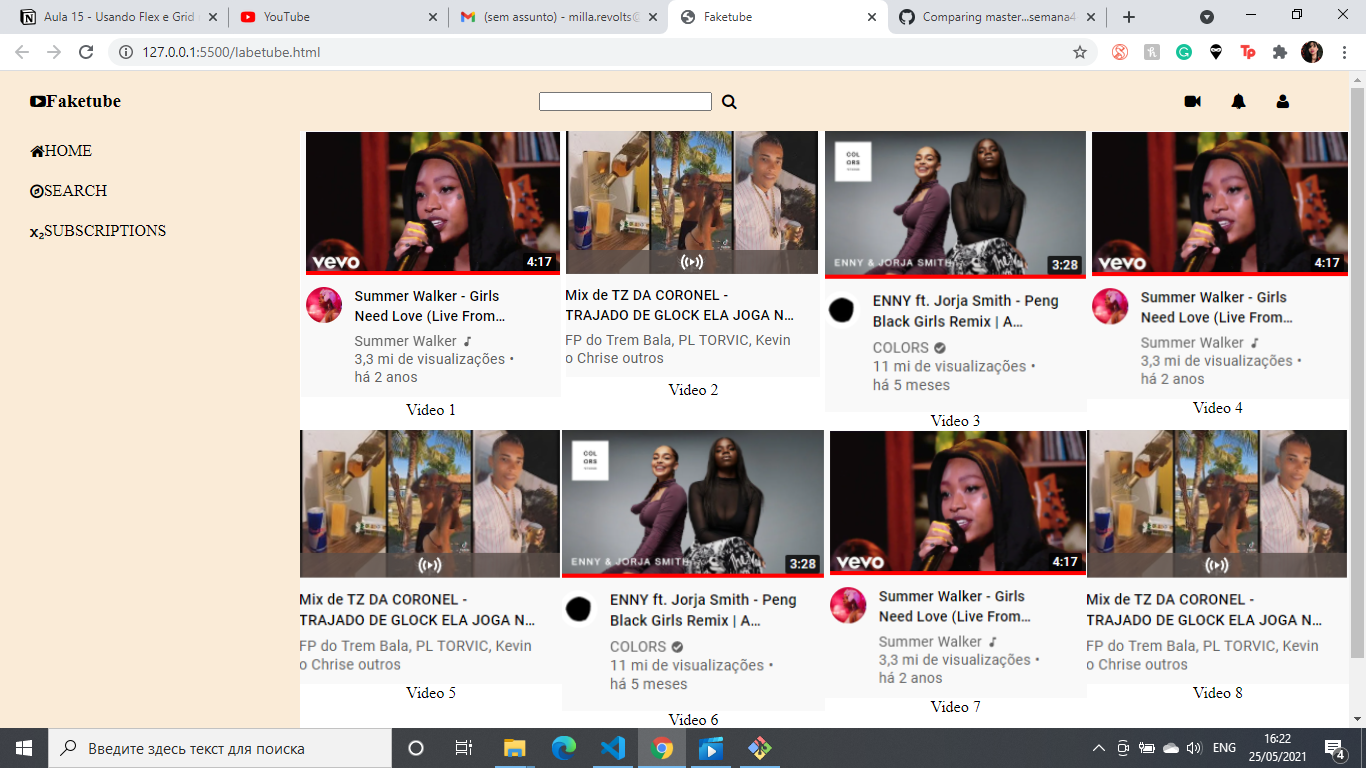Open notifications bell icon
This screenshot has height=768, width=1366.
pyautogui.click(x=1238, y=101)
